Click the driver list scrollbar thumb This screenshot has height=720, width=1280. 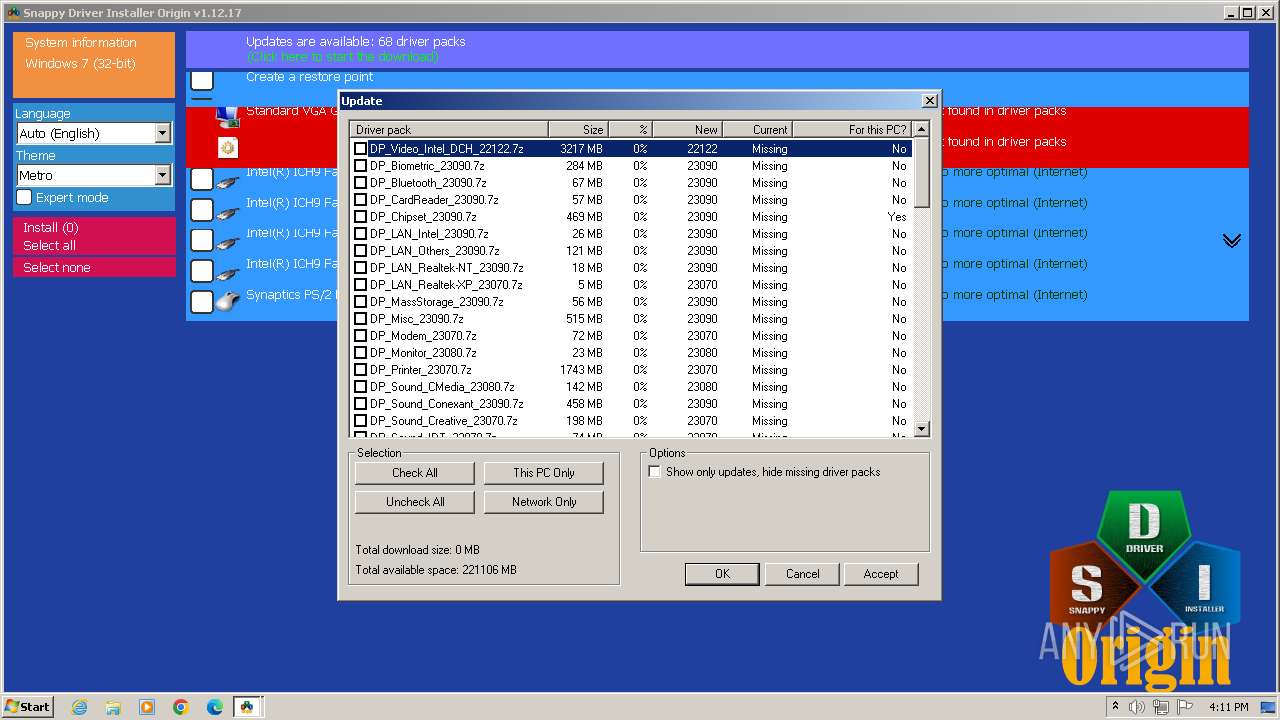pyautogui.click(x=922, y=172)
